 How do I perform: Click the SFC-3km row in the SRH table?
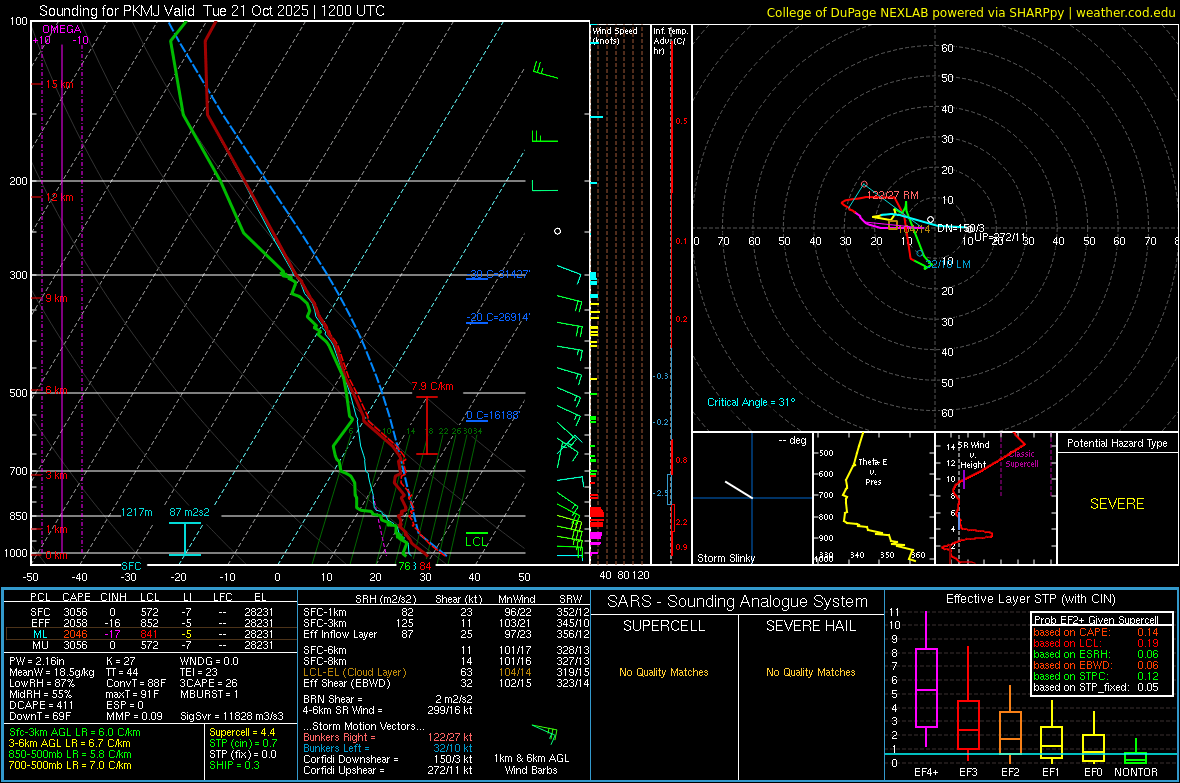[x=447, y=623]
